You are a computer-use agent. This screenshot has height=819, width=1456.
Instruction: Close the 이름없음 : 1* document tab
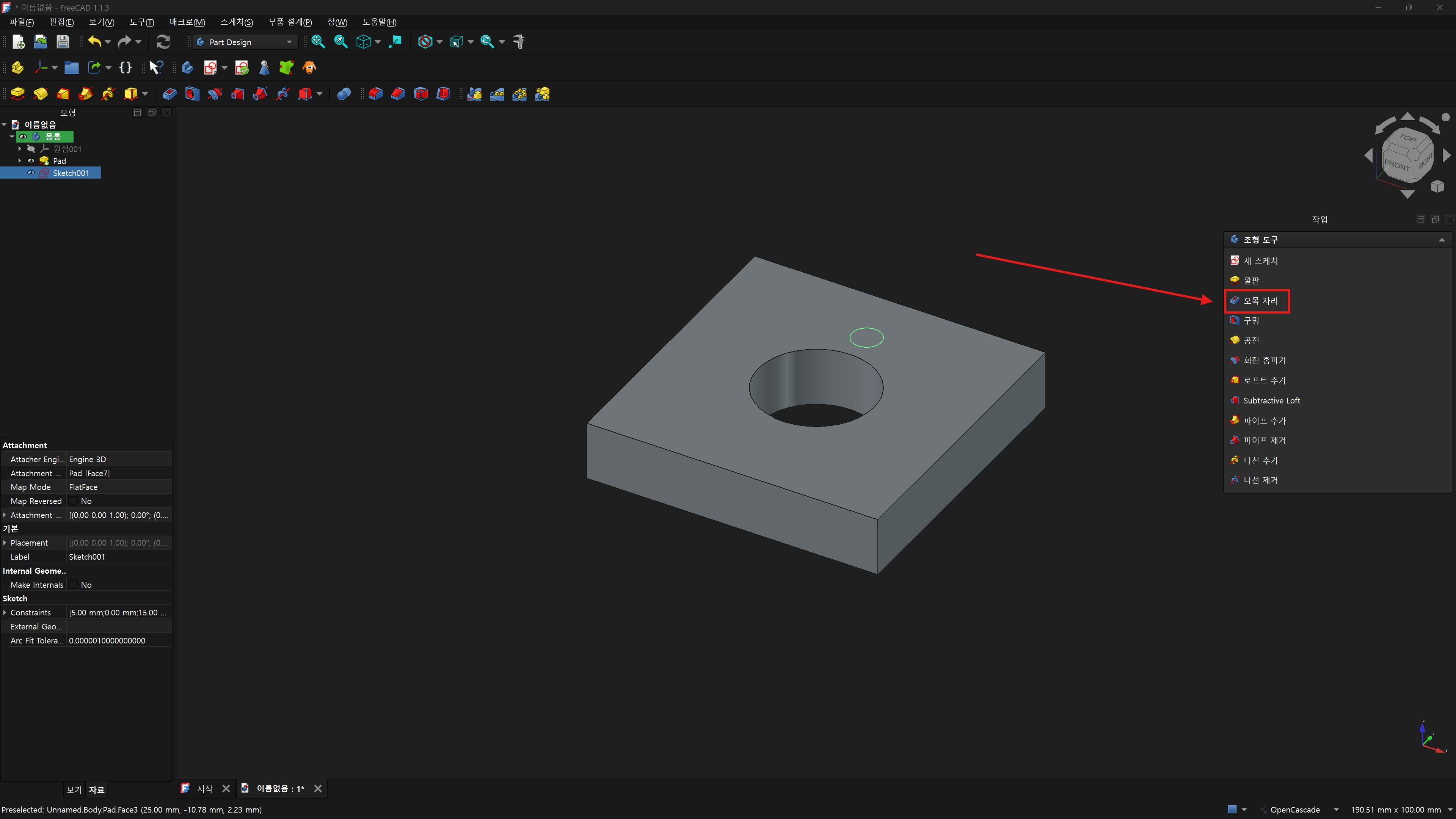click(318, 789)
